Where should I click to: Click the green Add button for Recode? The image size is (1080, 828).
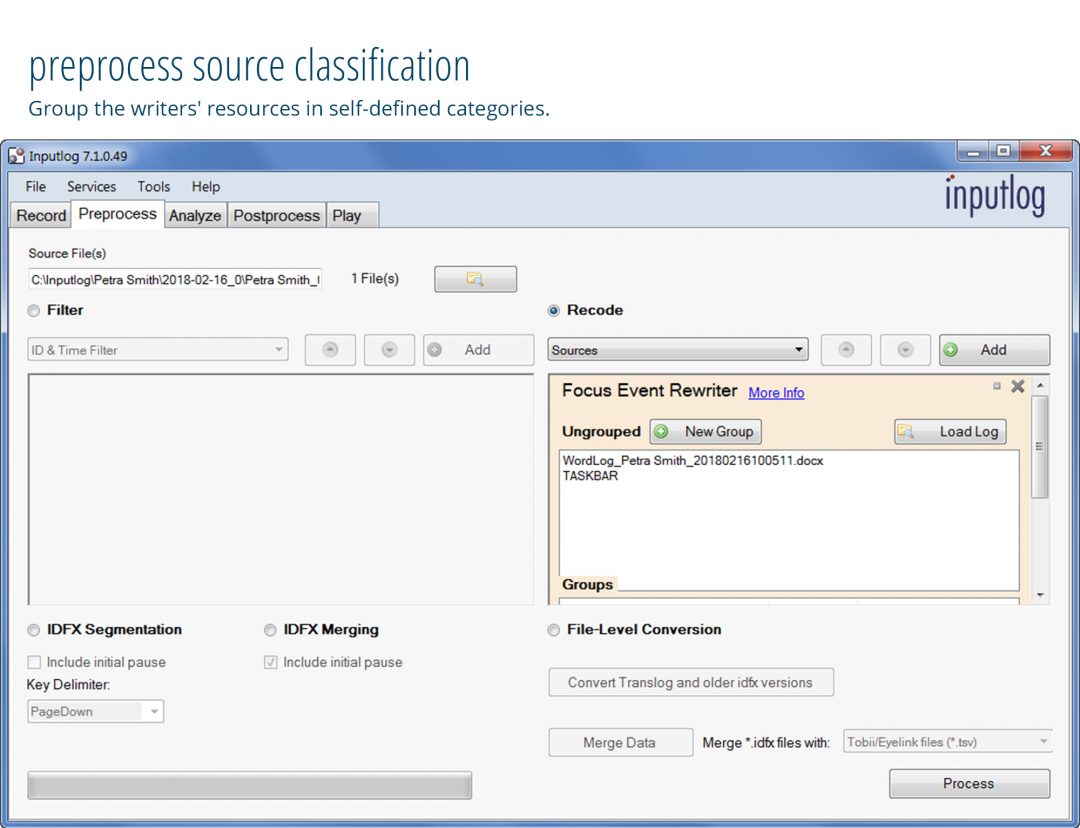[993, 350]
